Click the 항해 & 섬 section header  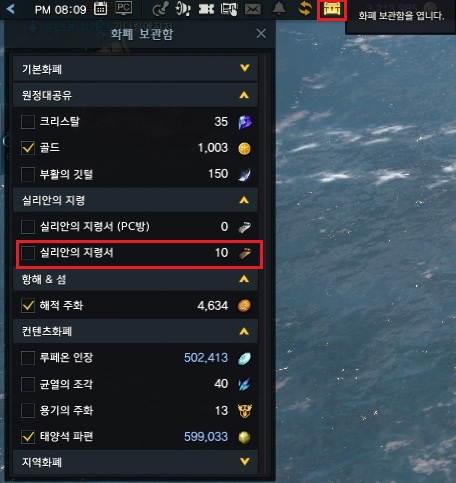[x=135, y=279]
